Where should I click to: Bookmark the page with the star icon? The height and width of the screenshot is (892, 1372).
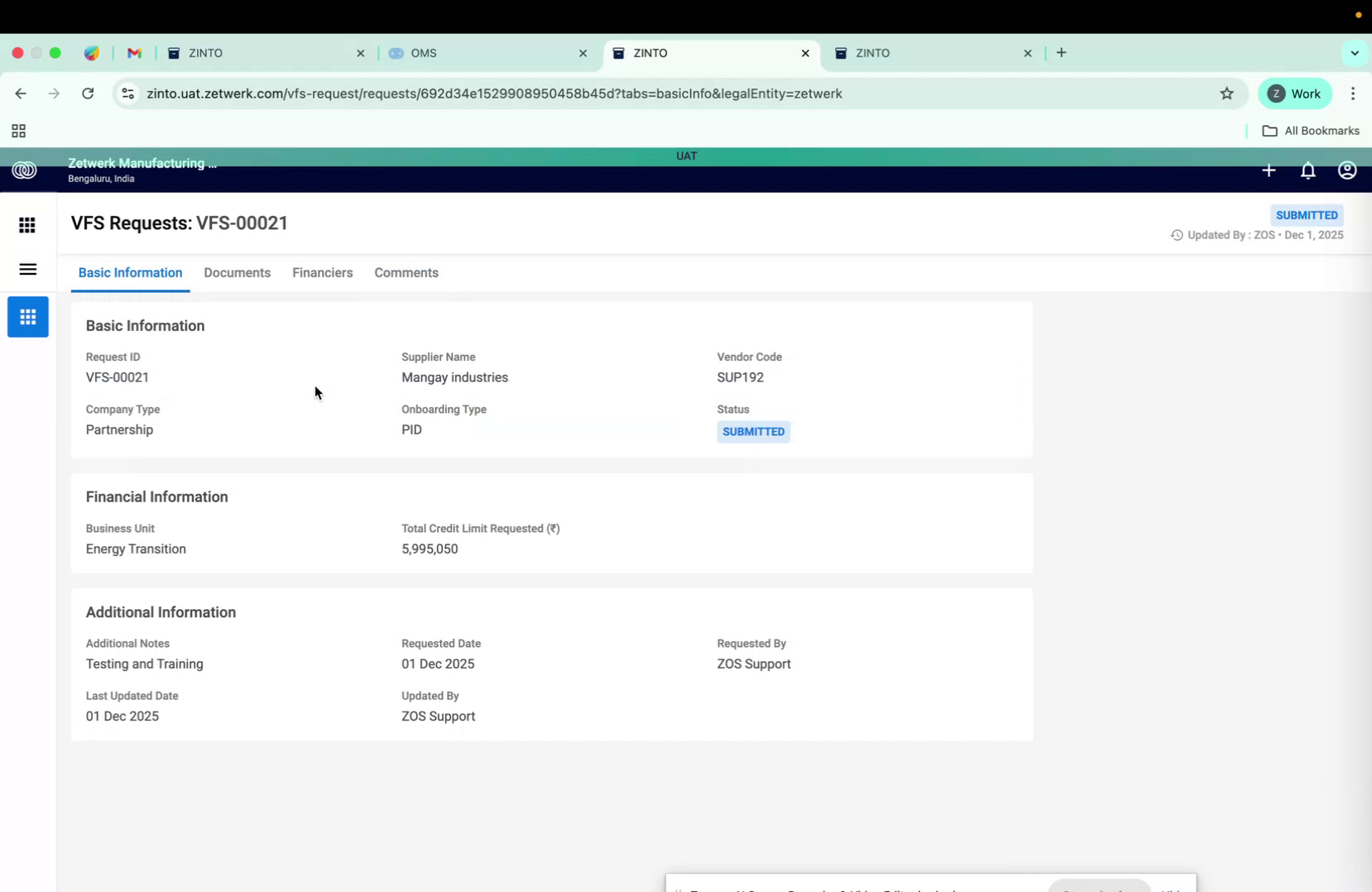pos(1227,94)
